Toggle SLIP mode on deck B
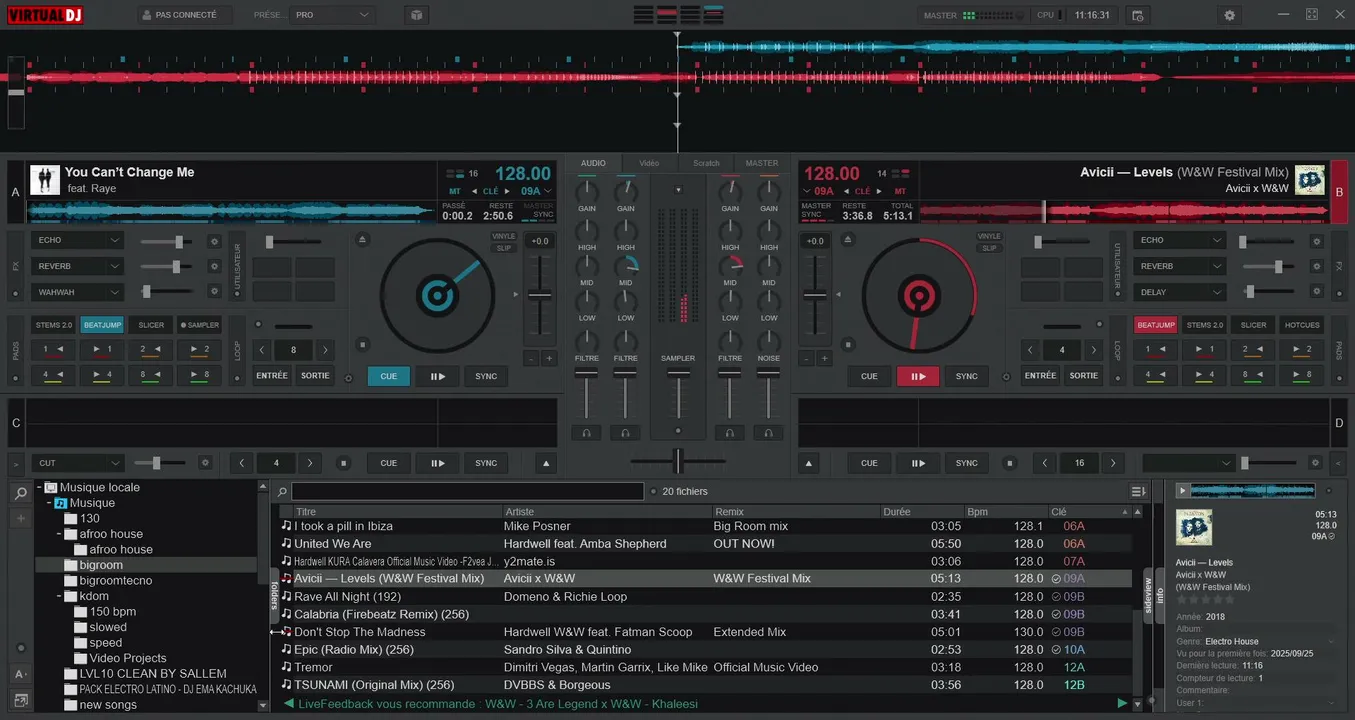 pyautogui.click(x=989, y=248)
